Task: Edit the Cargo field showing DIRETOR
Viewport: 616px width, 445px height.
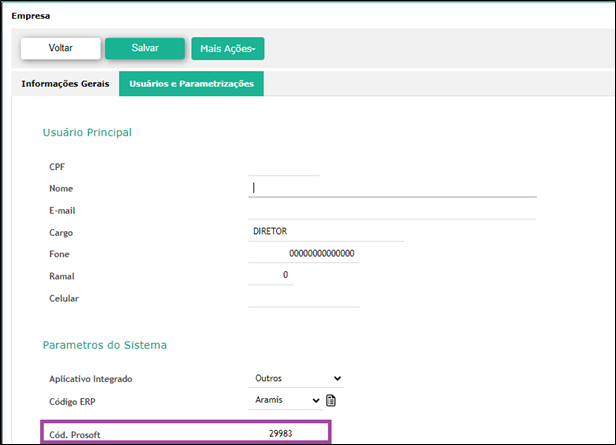Action: 326,232
